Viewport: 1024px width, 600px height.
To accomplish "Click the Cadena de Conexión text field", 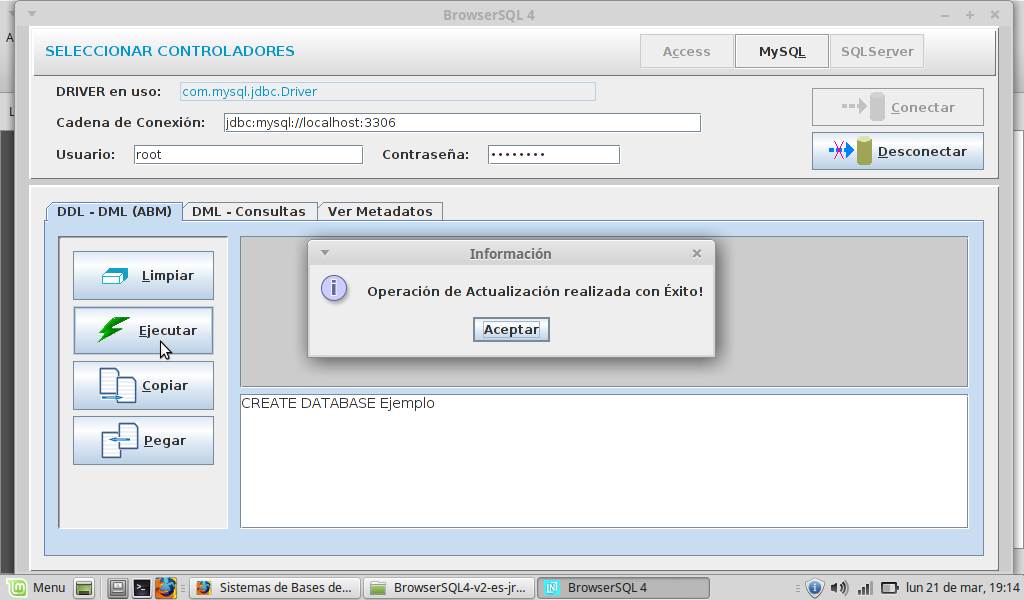I will (460, 123).
